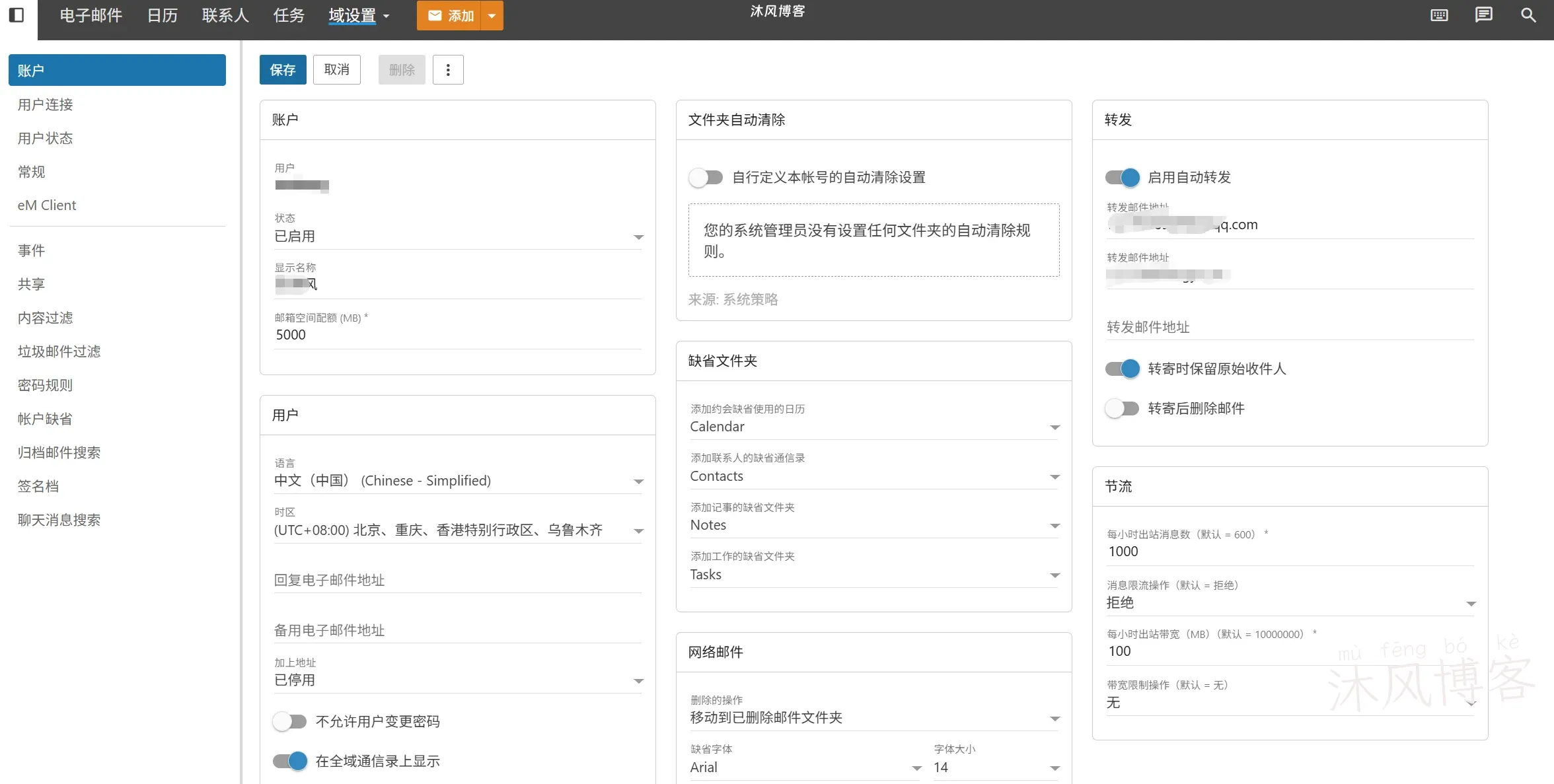Toggle 转寄时保留原始收件人 switch
Screen dimensions: 1554x784
point(1123,369)
